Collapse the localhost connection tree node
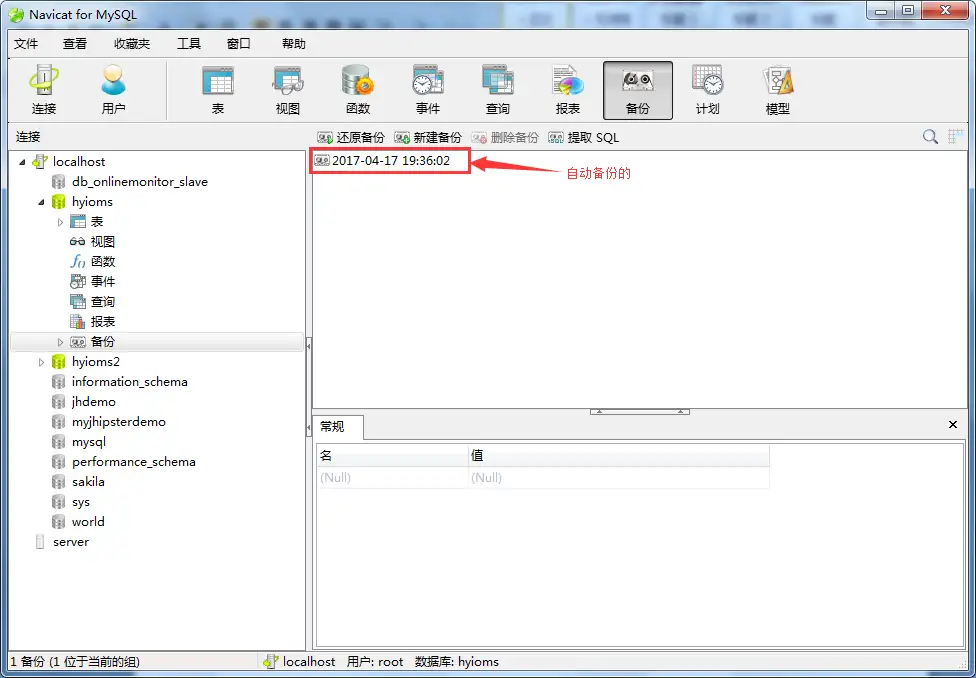 23,162
